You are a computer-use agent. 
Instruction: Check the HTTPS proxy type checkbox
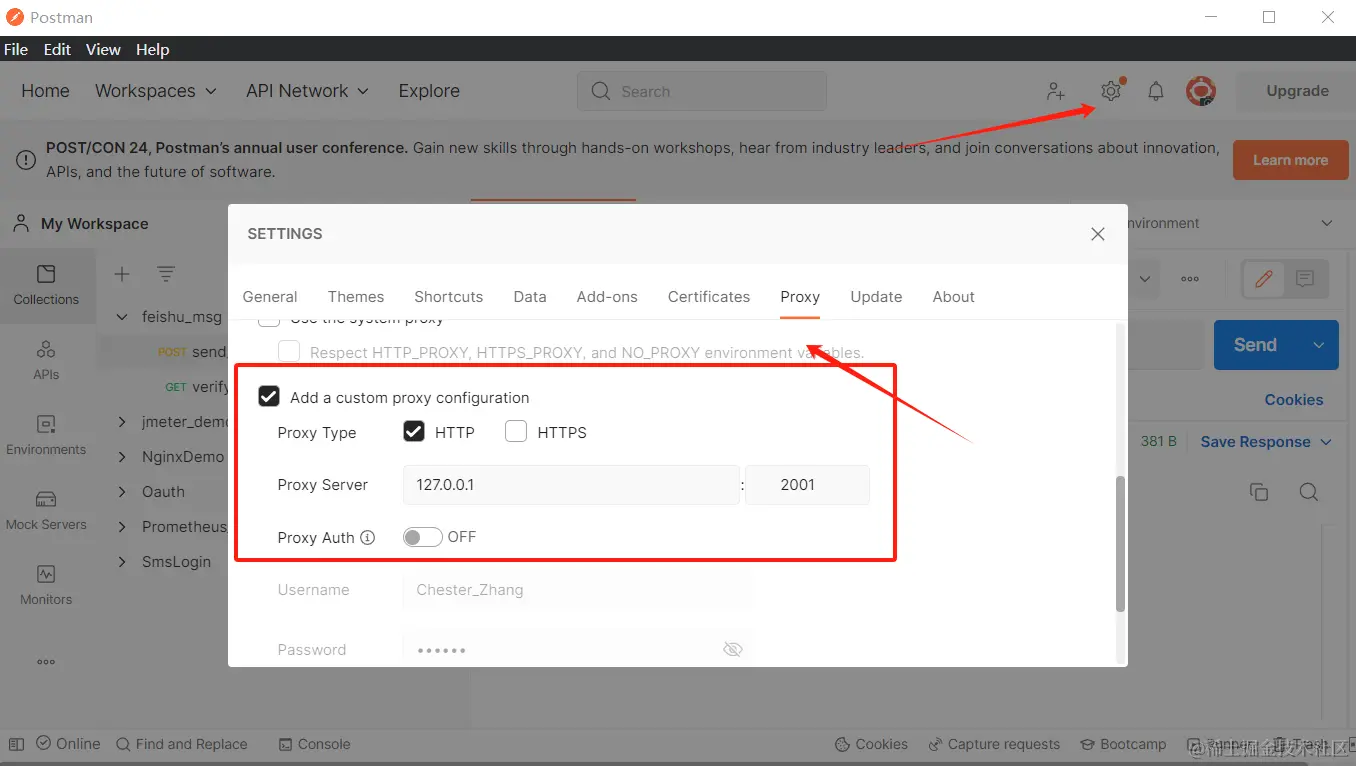tap(516, 432)
